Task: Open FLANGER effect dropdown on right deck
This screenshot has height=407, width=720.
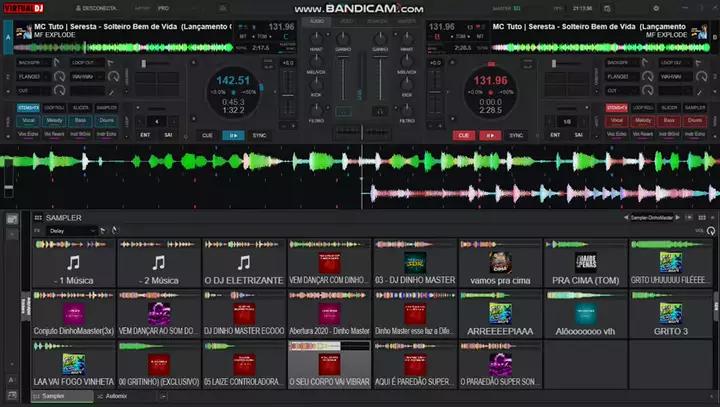Action: coord(622,77)
